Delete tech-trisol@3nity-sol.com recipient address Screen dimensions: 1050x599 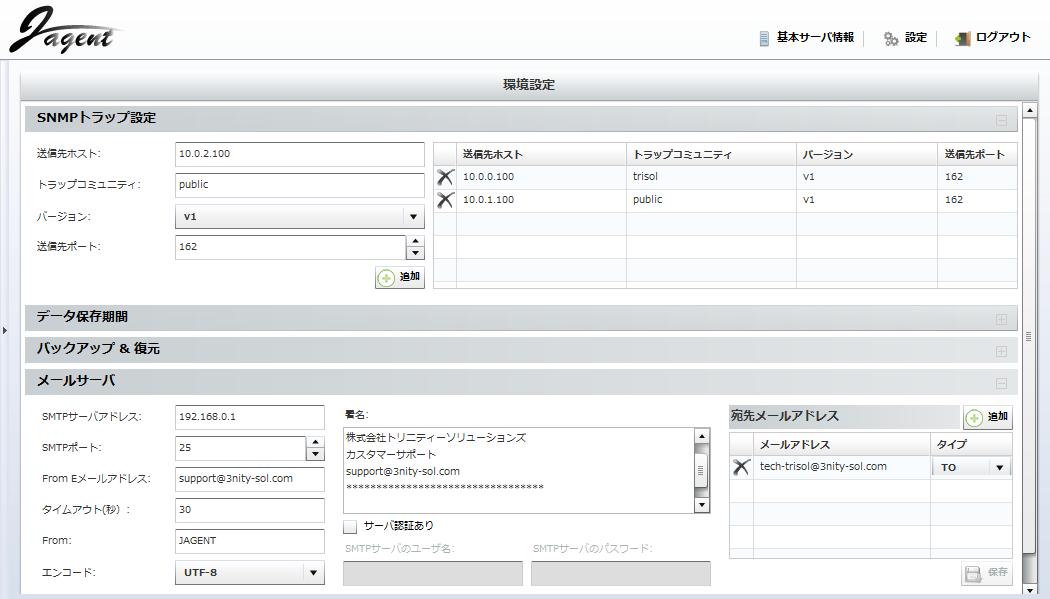741,467
